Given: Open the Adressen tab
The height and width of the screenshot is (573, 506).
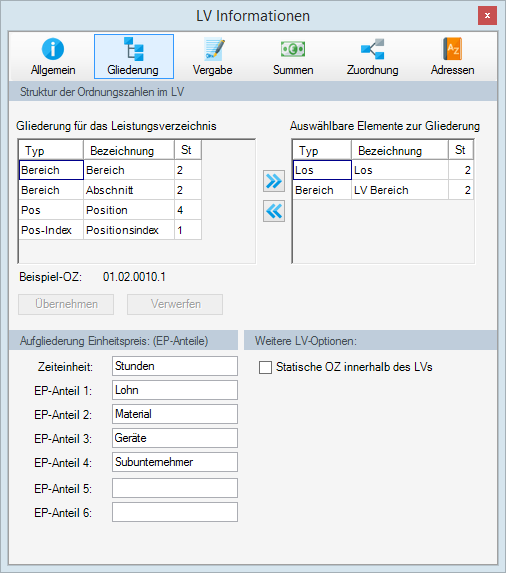Looking at the screenshot, I should [452, 57].
